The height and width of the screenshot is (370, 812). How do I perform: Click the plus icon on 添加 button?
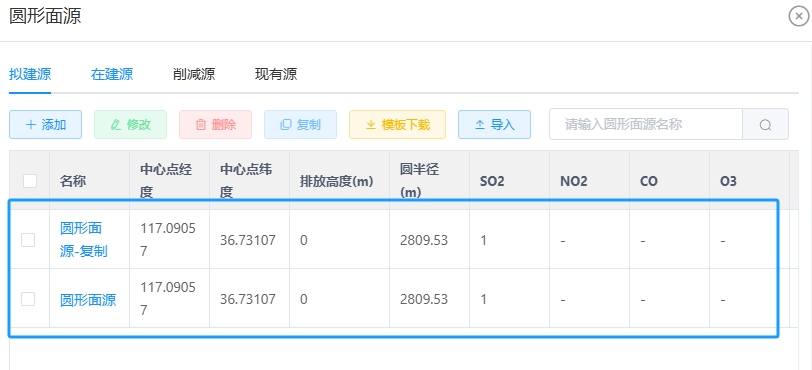click(x=31, y=125)
